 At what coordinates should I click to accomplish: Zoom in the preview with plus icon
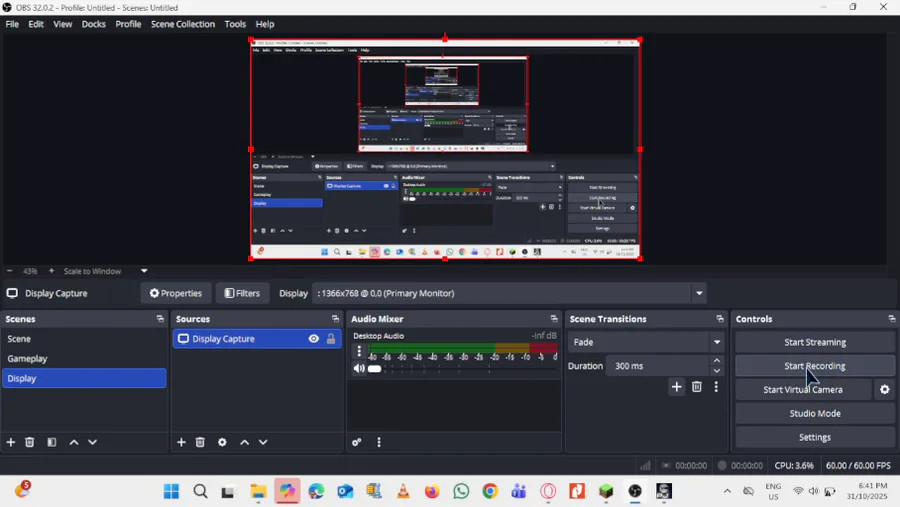click(51, 271)
